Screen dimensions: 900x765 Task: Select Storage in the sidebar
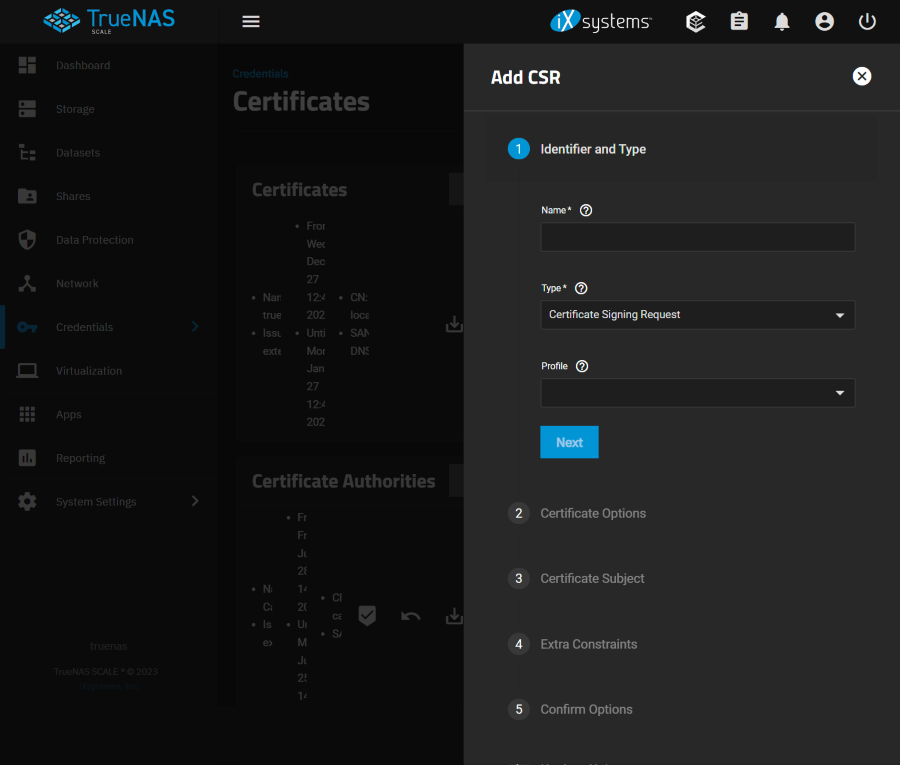tap(75, 109)
